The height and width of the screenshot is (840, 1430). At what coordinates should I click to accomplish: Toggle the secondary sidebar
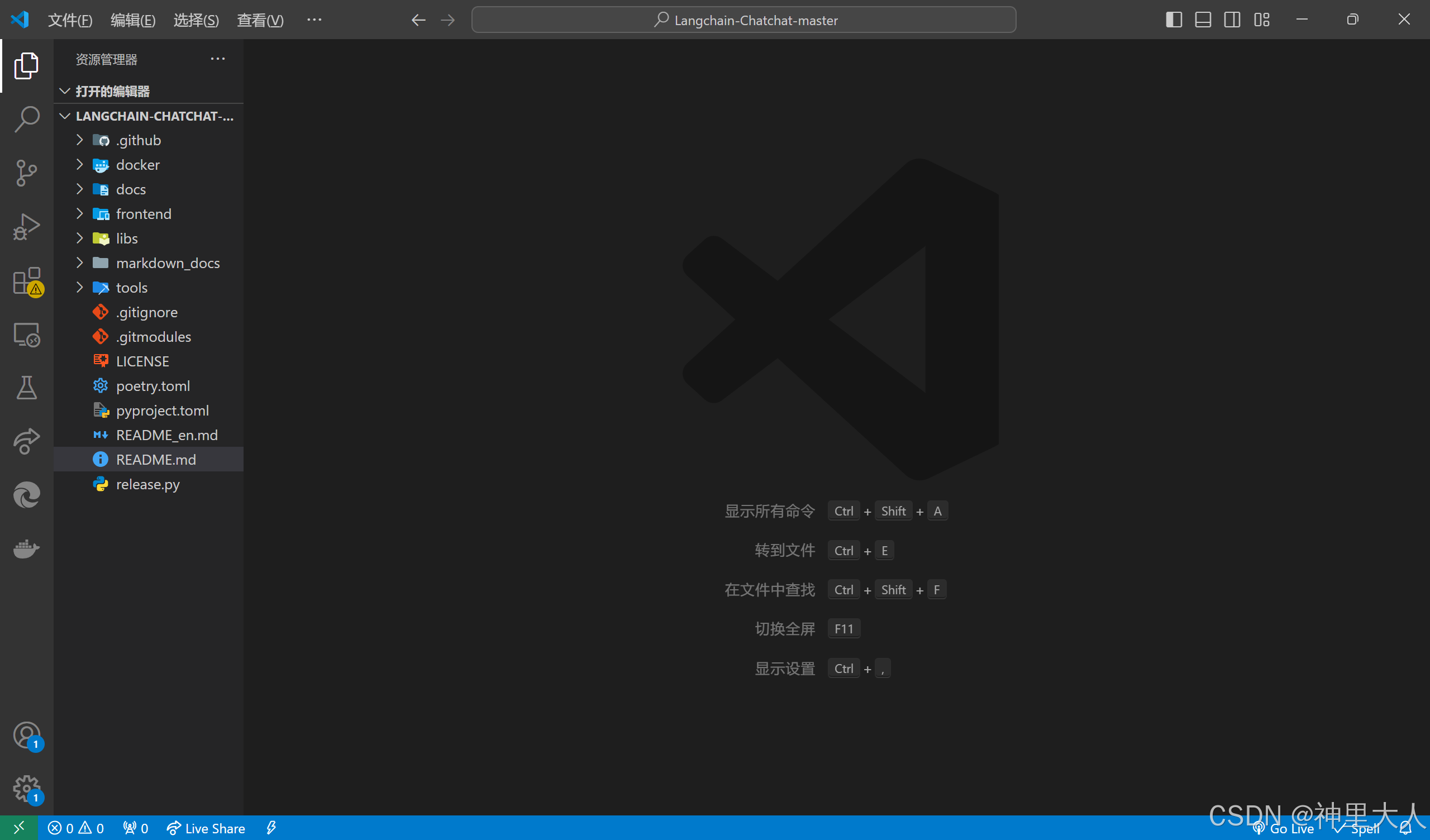tap(1232, 20)
